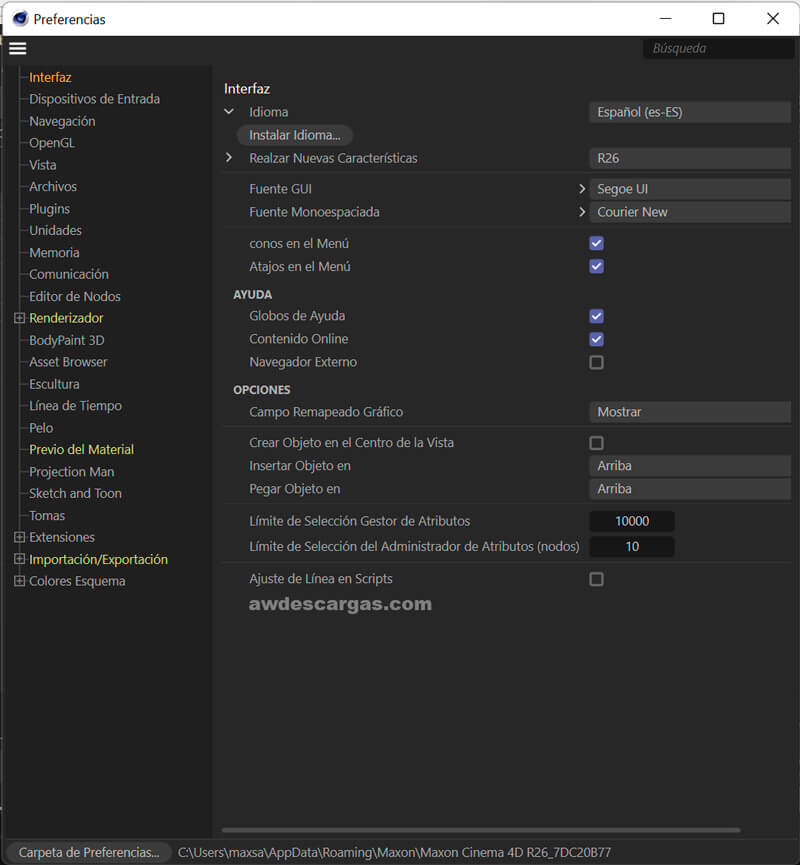The height and width of the screenshot is (865, 800).
Task: Open Vista preferences
Action: point(42,165)
